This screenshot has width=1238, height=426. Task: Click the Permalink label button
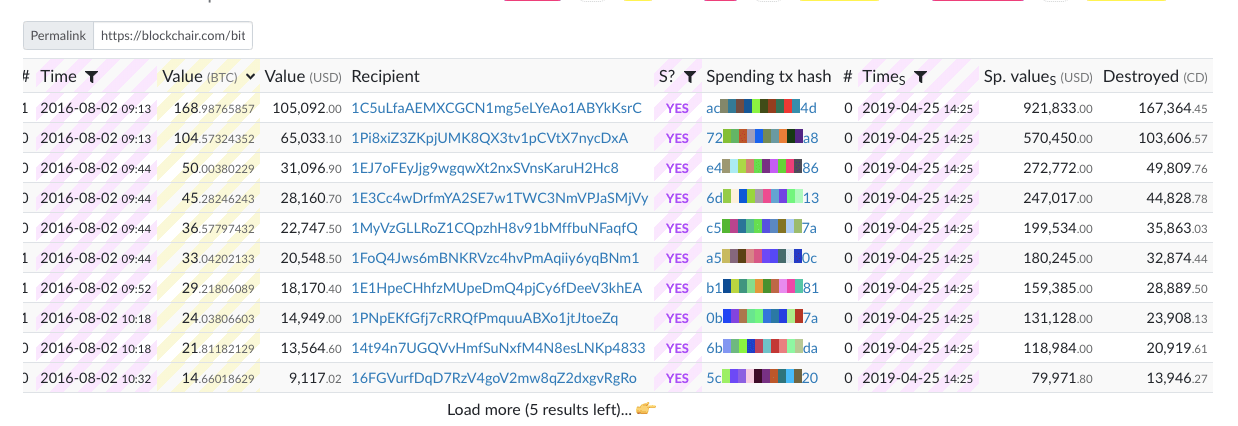[x=59, y=36]
